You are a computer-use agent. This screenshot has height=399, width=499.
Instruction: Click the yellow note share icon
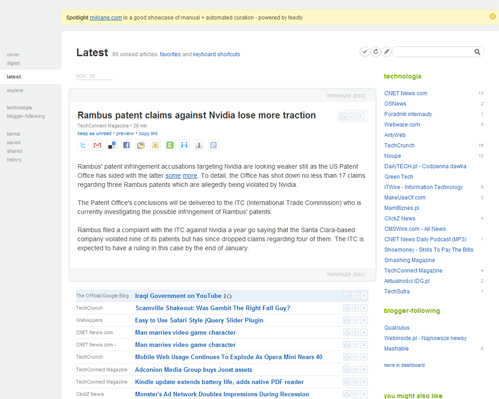click(x=155, y=145)
